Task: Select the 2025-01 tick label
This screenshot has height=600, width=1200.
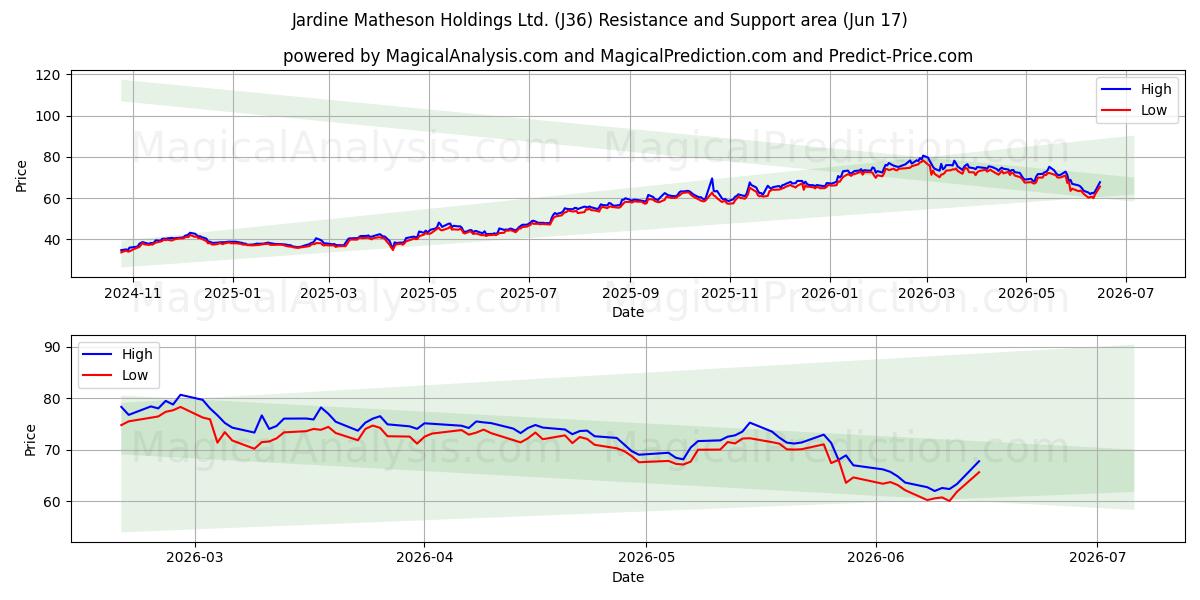Action: pos(232,294)
